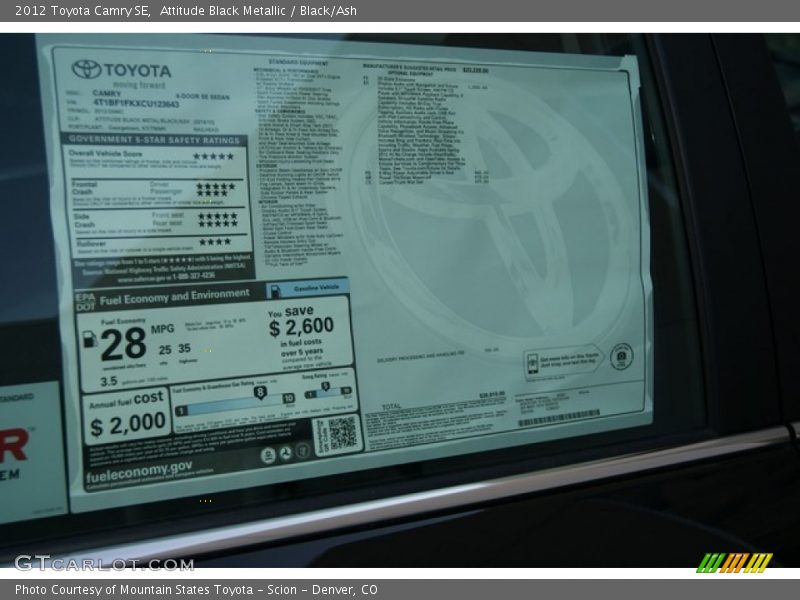Click the striped green-orange-yellow logo bottom right
800x600 pixels.
tap(734, 563)
